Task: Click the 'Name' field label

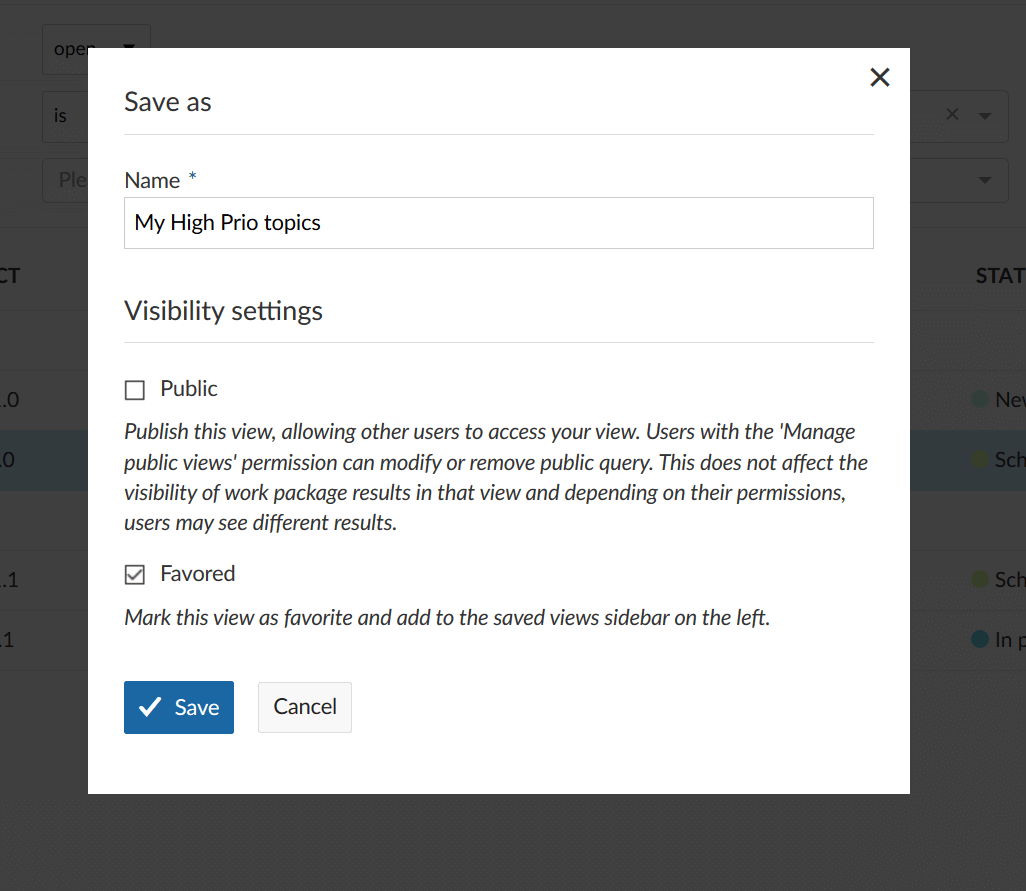Action: [x=152, y=181]
